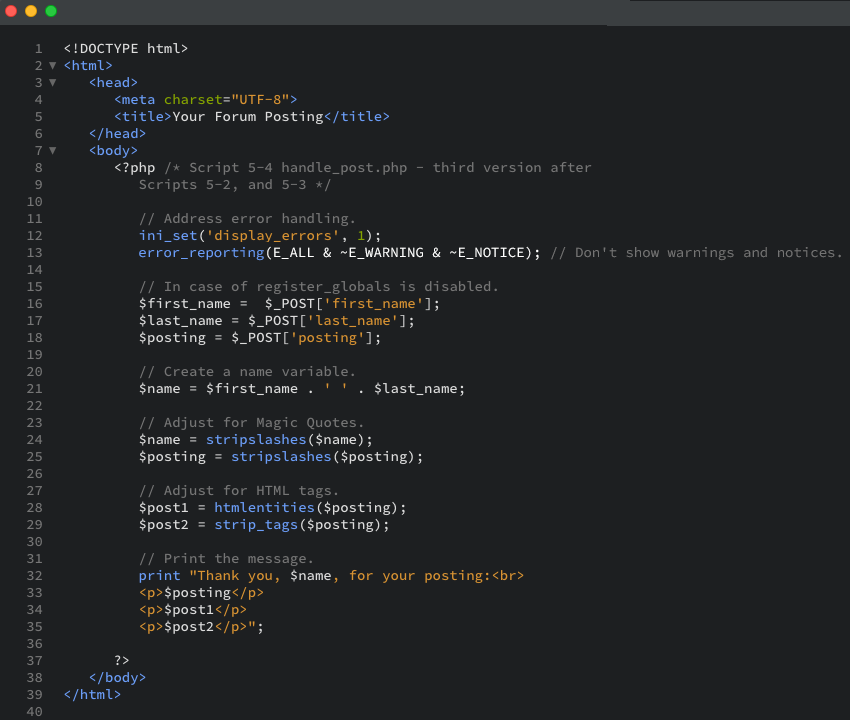Click line number 12 in gutter
The width and height of the screenshot is (850, 720).
(x=35, y=236)
